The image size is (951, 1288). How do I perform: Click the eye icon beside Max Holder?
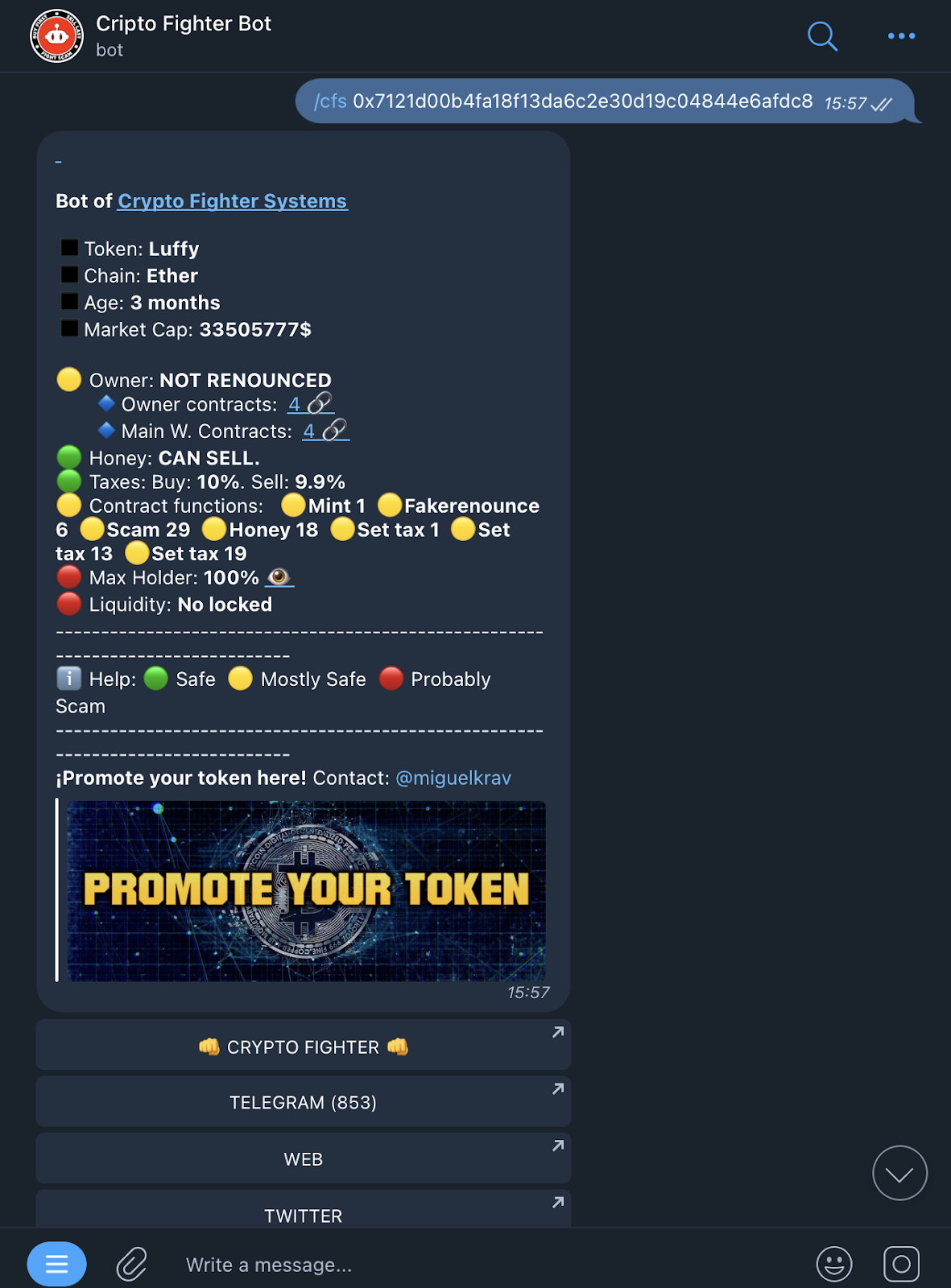[279, 577]
